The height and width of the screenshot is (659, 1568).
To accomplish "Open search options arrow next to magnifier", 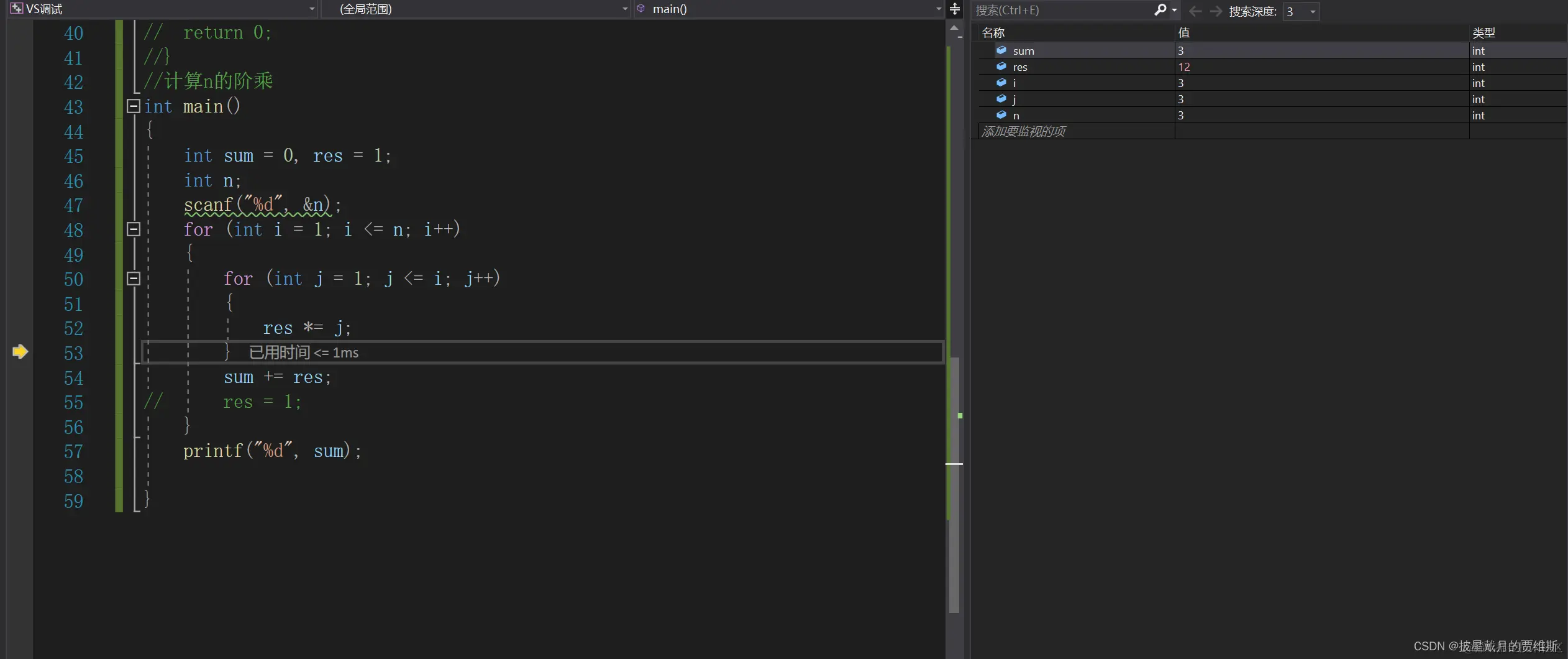I will [x=1174, y=10].
